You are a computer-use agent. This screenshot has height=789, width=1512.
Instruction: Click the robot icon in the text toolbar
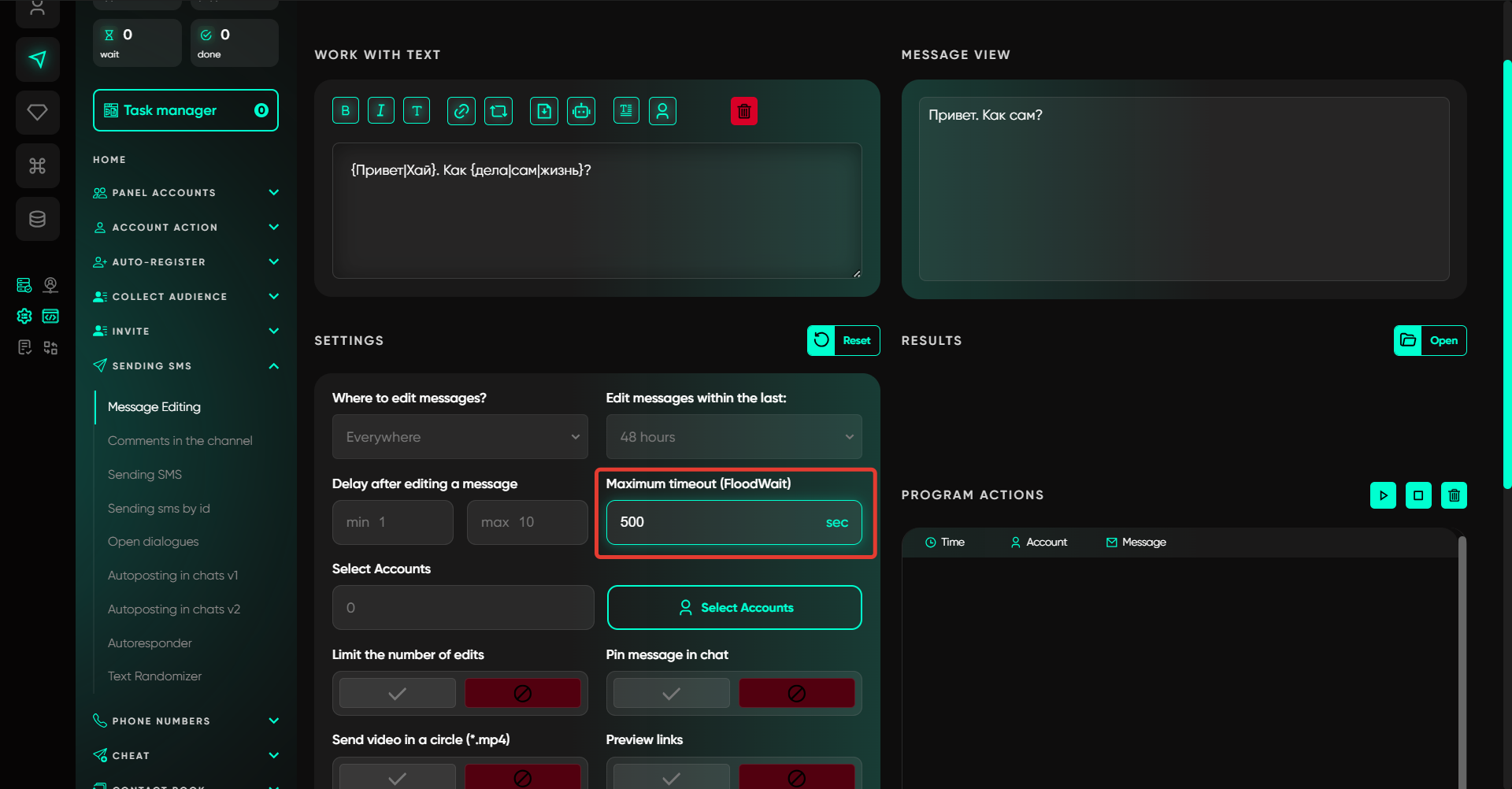(x=581, y=111)
